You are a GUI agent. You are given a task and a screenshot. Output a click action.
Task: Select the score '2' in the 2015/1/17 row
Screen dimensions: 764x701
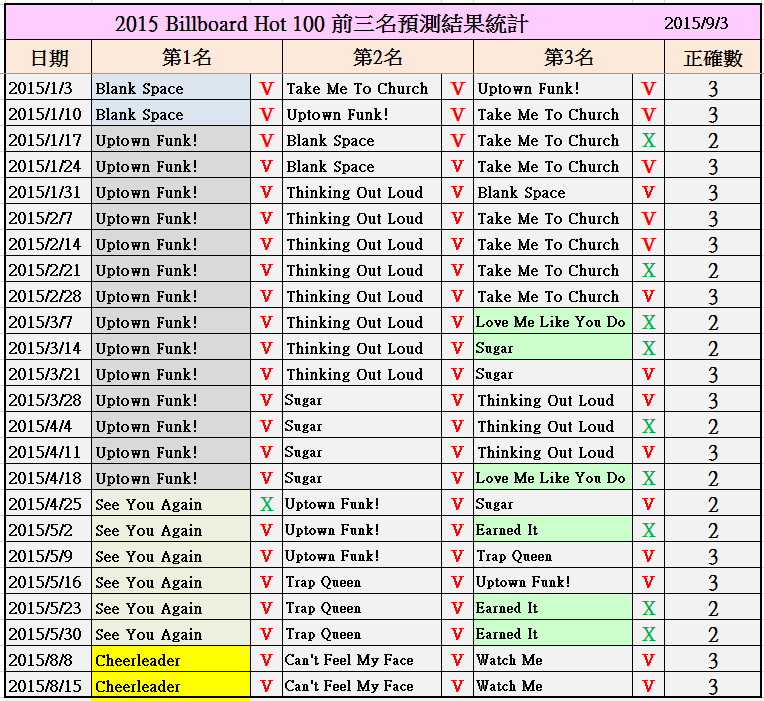[713, 141]
